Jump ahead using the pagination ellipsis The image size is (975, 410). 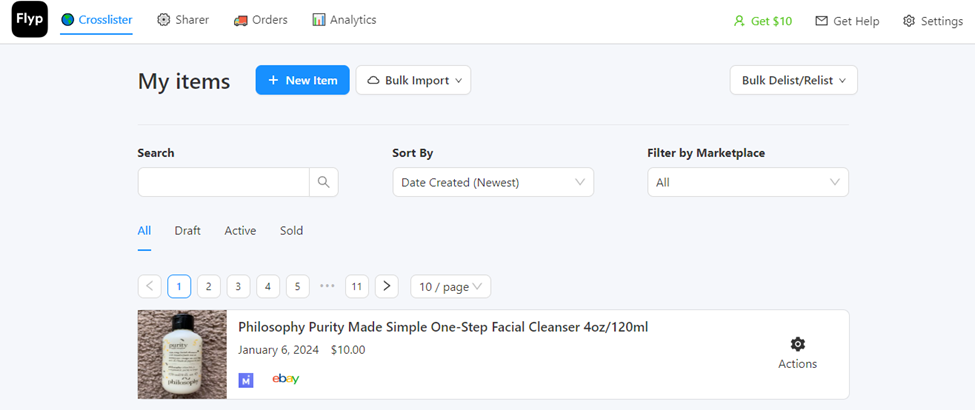(x=327, y=286)
